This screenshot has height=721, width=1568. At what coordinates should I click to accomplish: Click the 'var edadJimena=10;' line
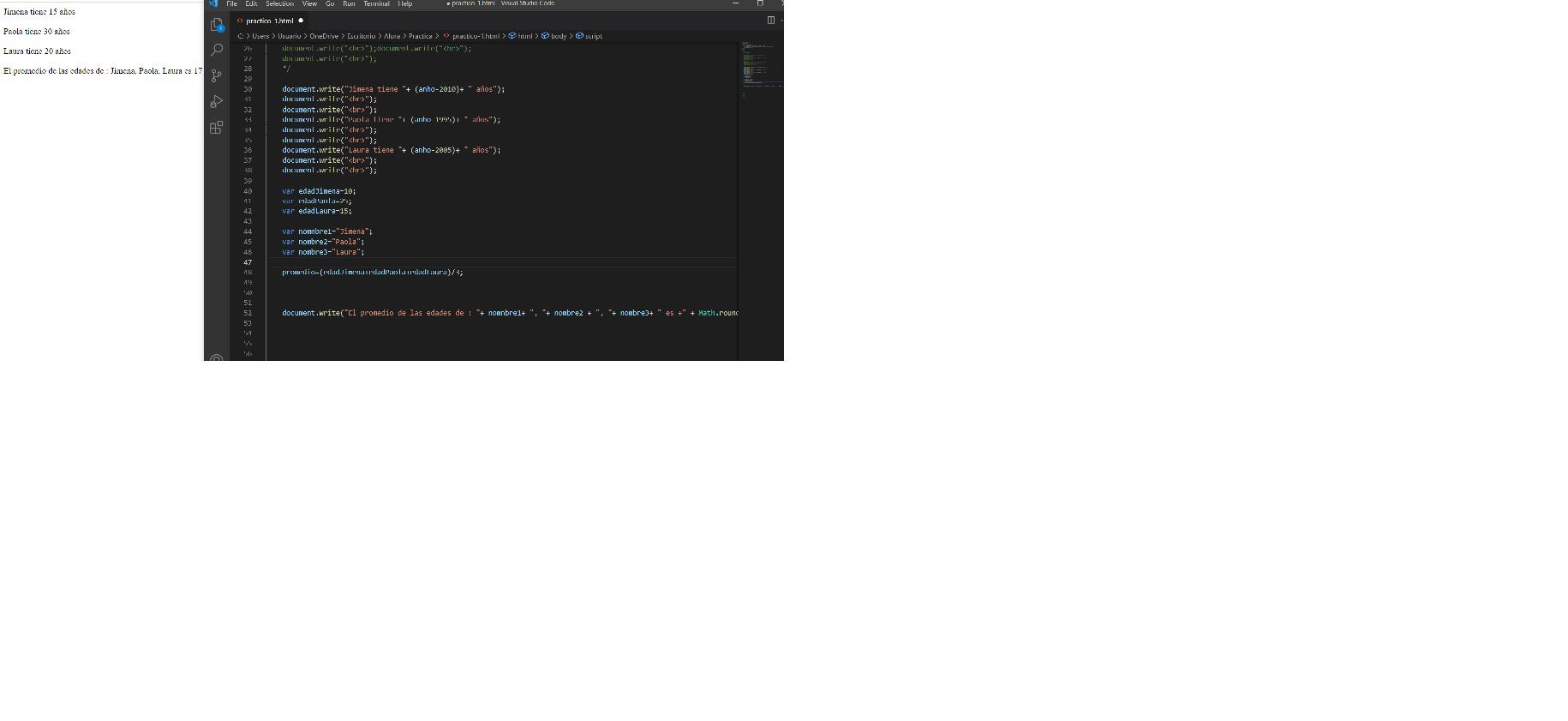coord(319,191)
